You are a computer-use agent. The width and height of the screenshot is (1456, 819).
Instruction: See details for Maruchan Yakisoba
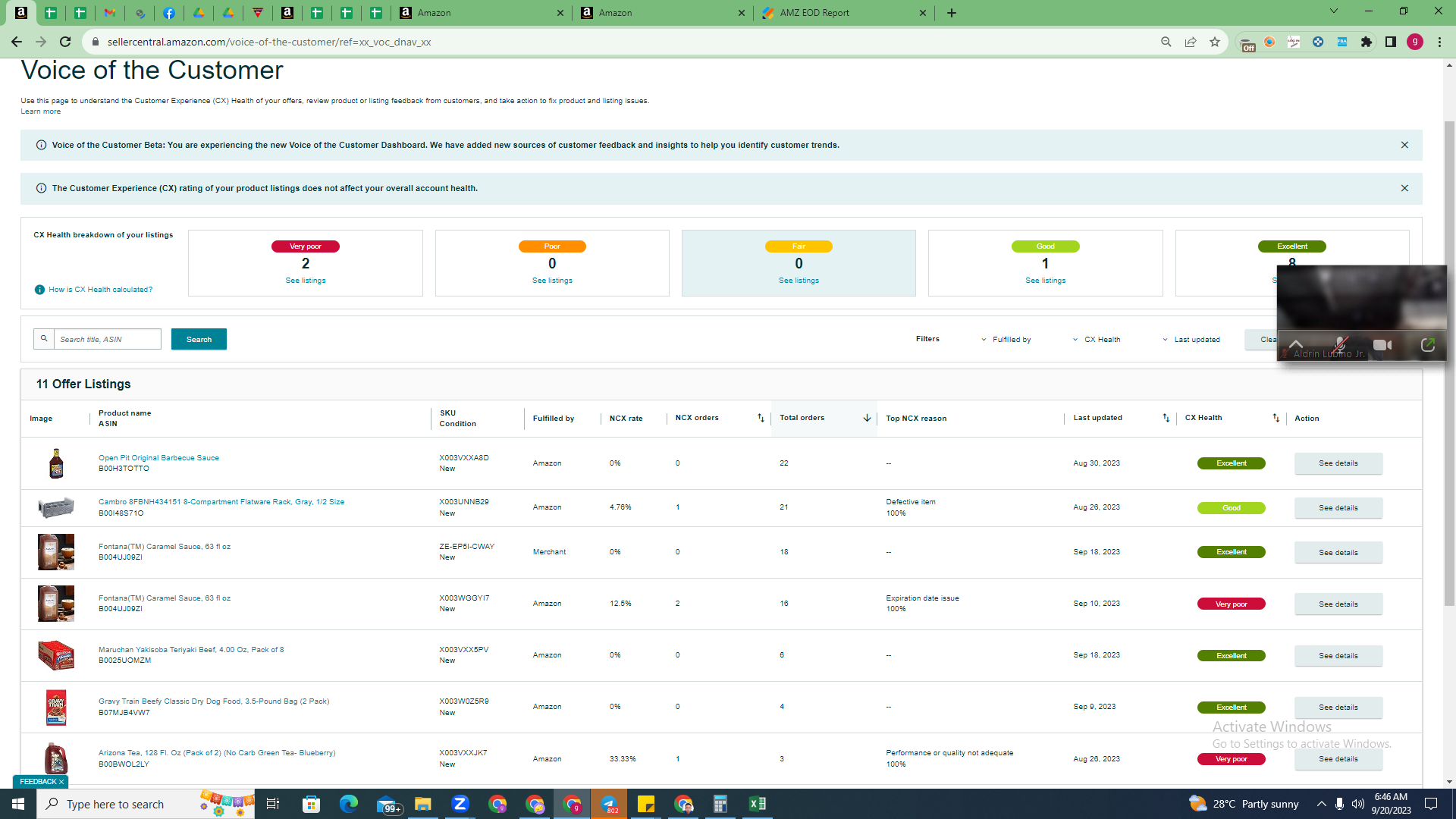(1338, 656)
